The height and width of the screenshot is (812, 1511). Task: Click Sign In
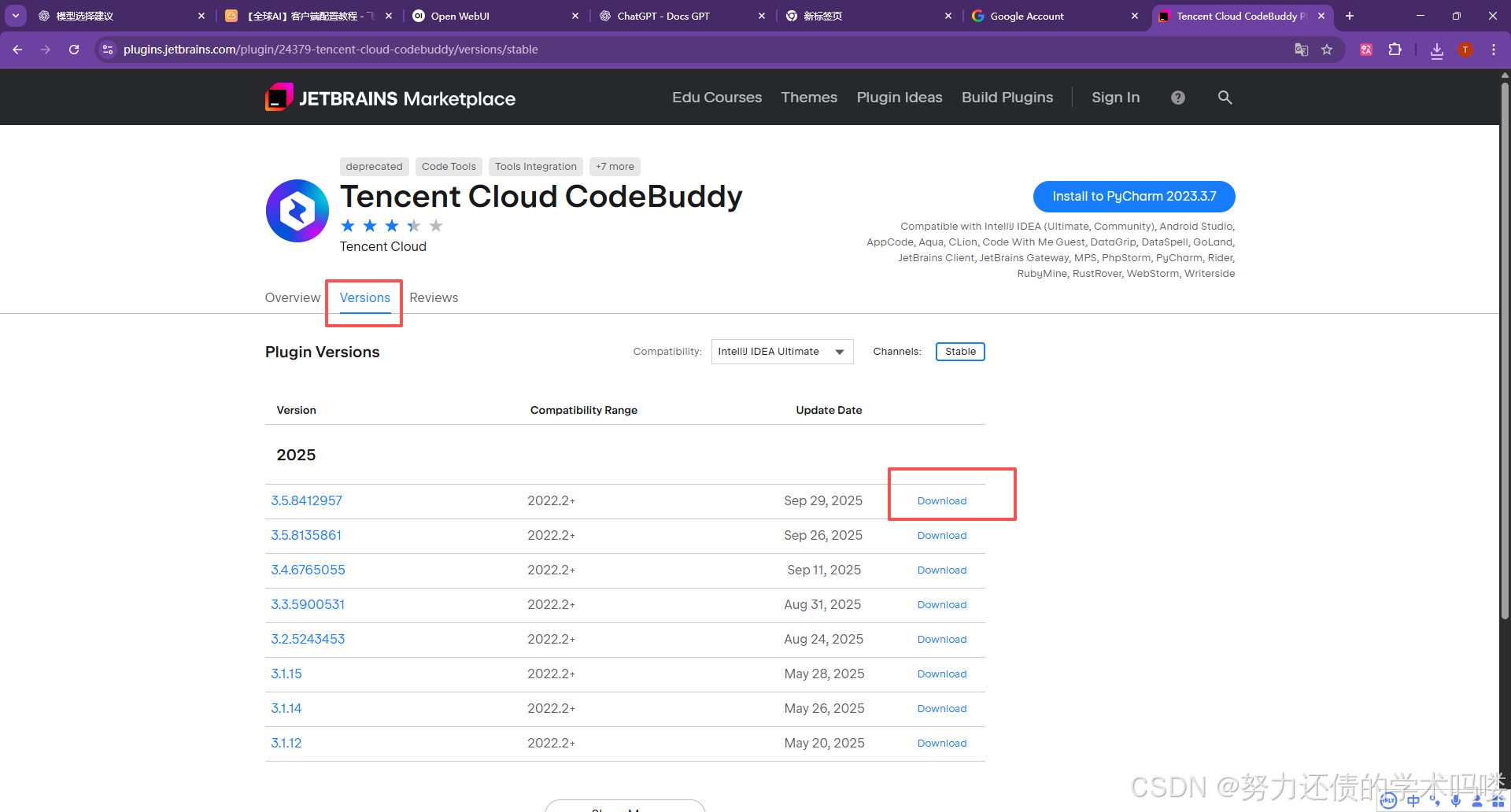click(x=1115, y=98)
